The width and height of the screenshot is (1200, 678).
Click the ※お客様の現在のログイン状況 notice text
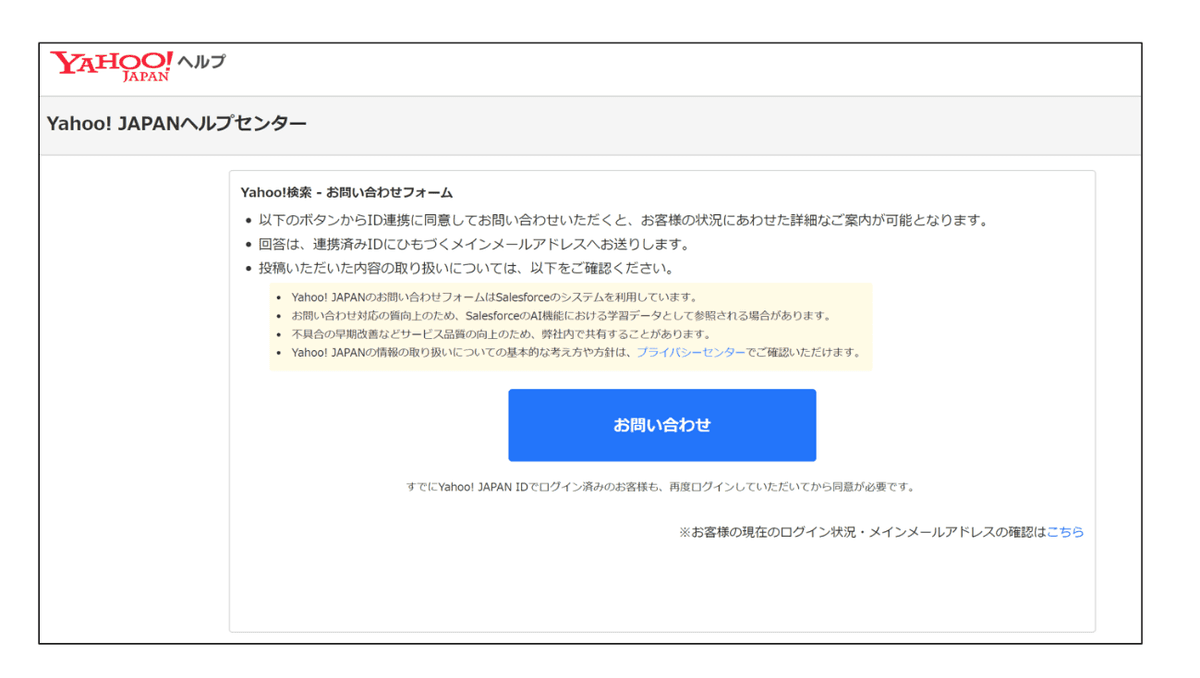point(850,532)
